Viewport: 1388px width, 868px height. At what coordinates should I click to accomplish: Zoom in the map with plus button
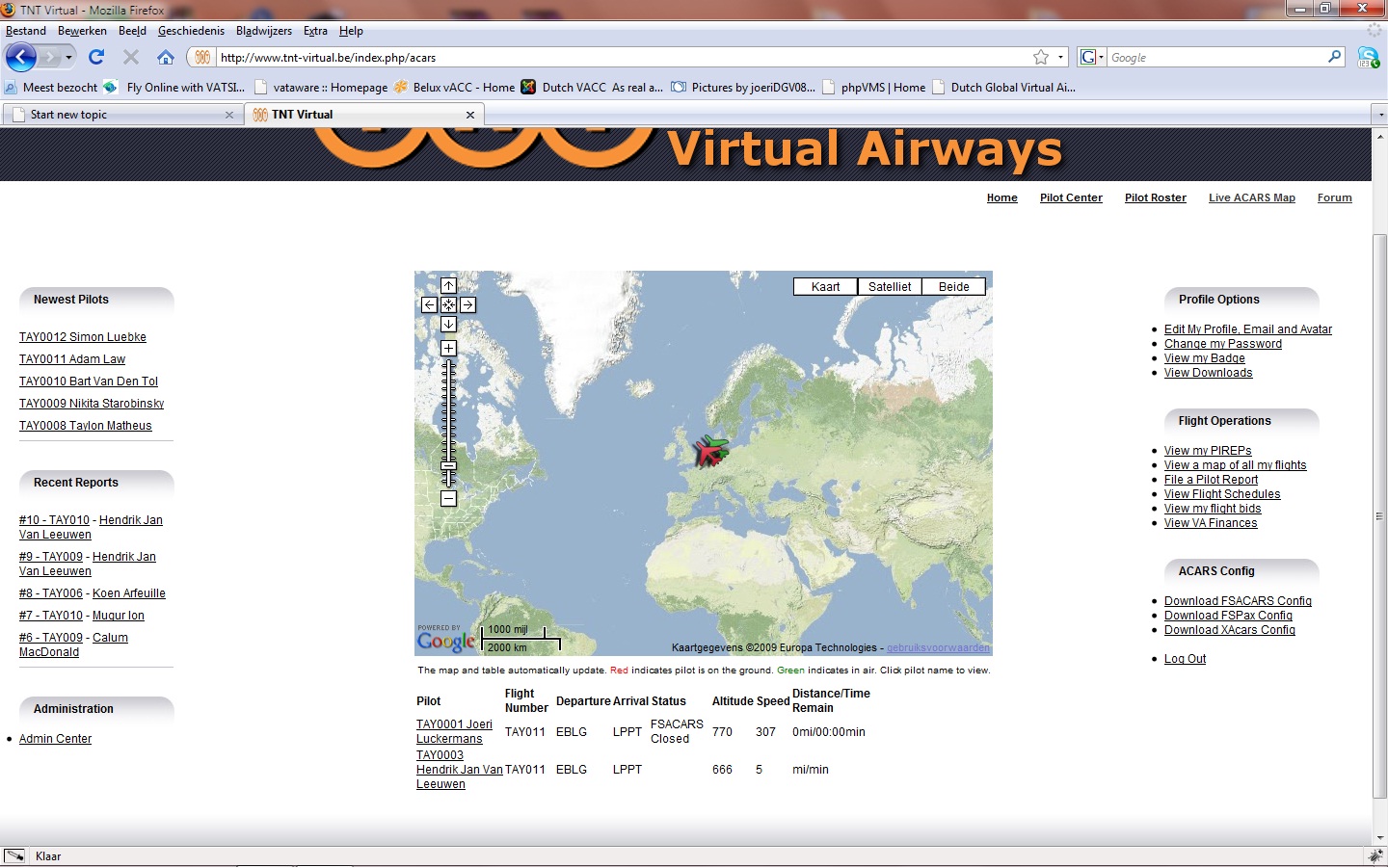(448, 348)
